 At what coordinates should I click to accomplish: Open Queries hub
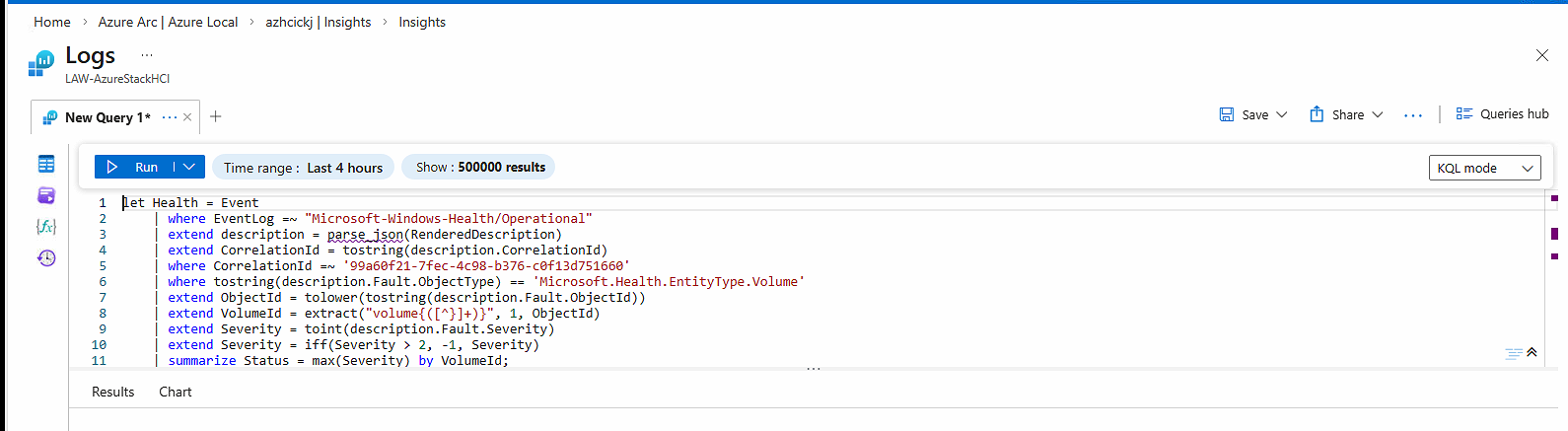(x=1502, y=114)
